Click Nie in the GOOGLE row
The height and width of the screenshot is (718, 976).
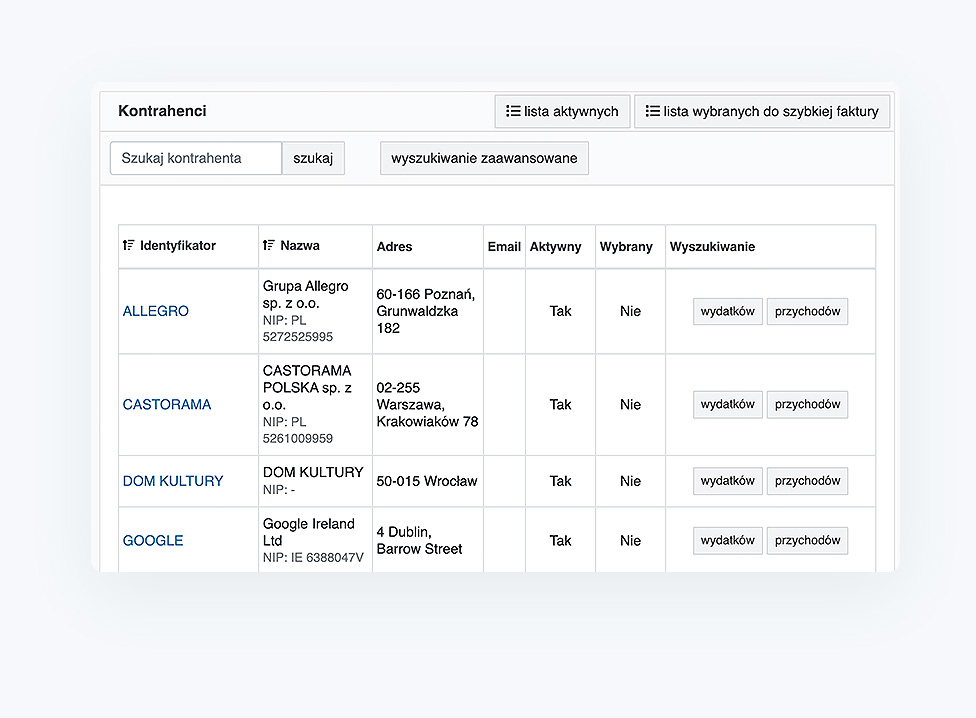point(631,541)
